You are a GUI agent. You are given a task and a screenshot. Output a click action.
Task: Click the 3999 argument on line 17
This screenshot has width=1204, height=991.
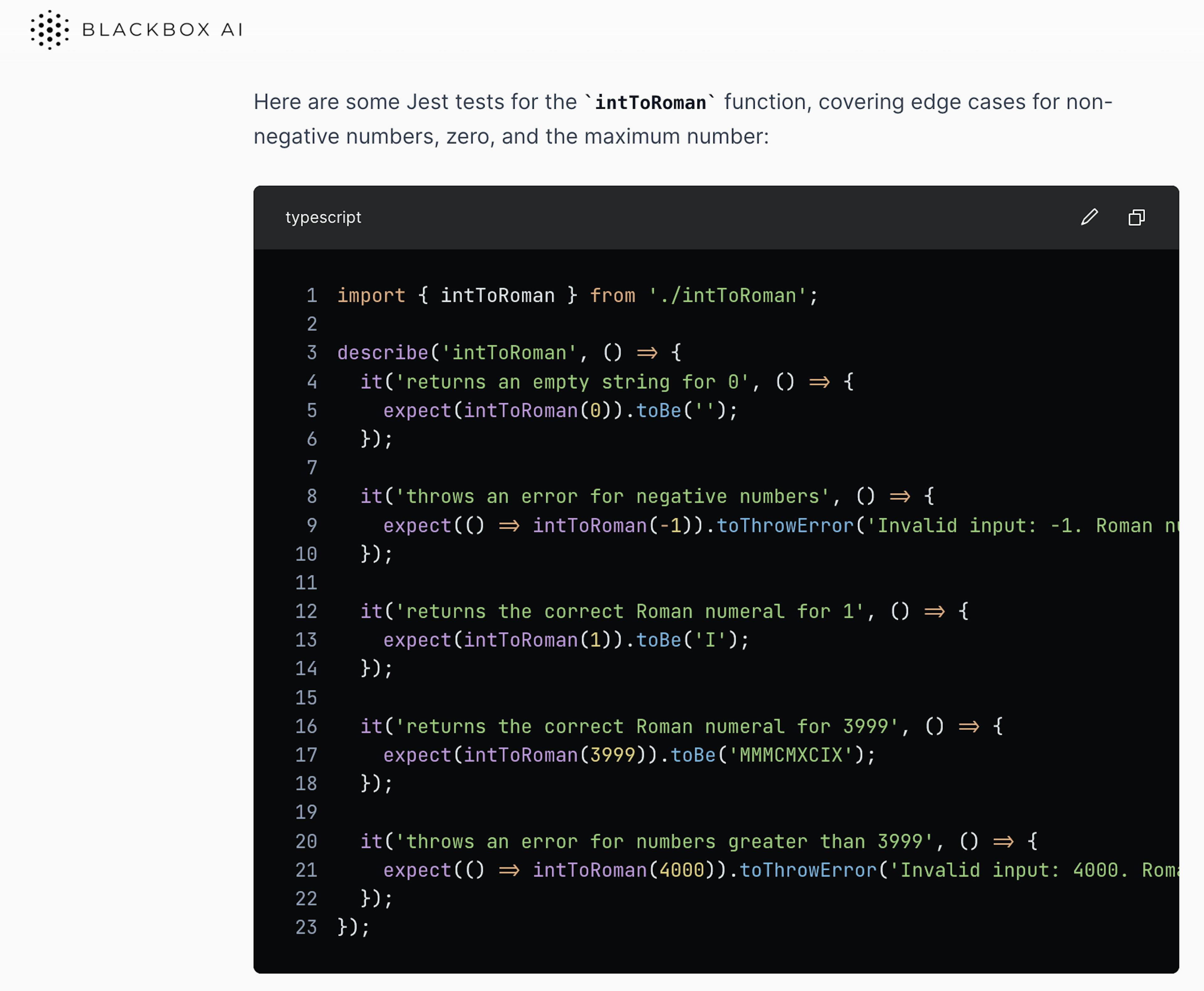coord(613,755)
